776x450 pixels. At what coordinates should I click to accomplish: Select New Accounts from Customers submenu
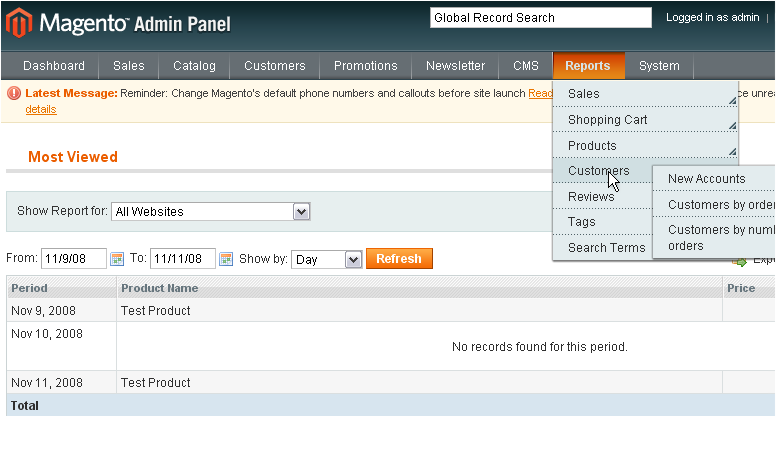[707, 179]
